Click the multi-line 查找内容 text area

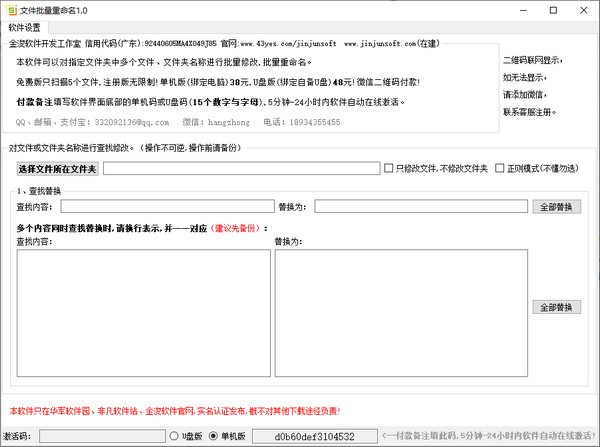143,313
